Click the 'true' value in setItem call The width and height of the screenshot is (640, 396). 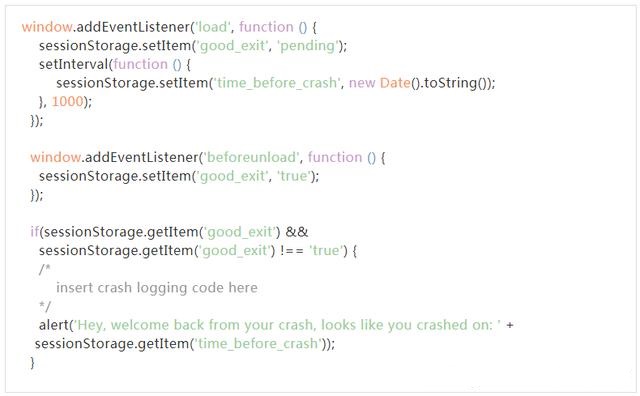(294, 176)
